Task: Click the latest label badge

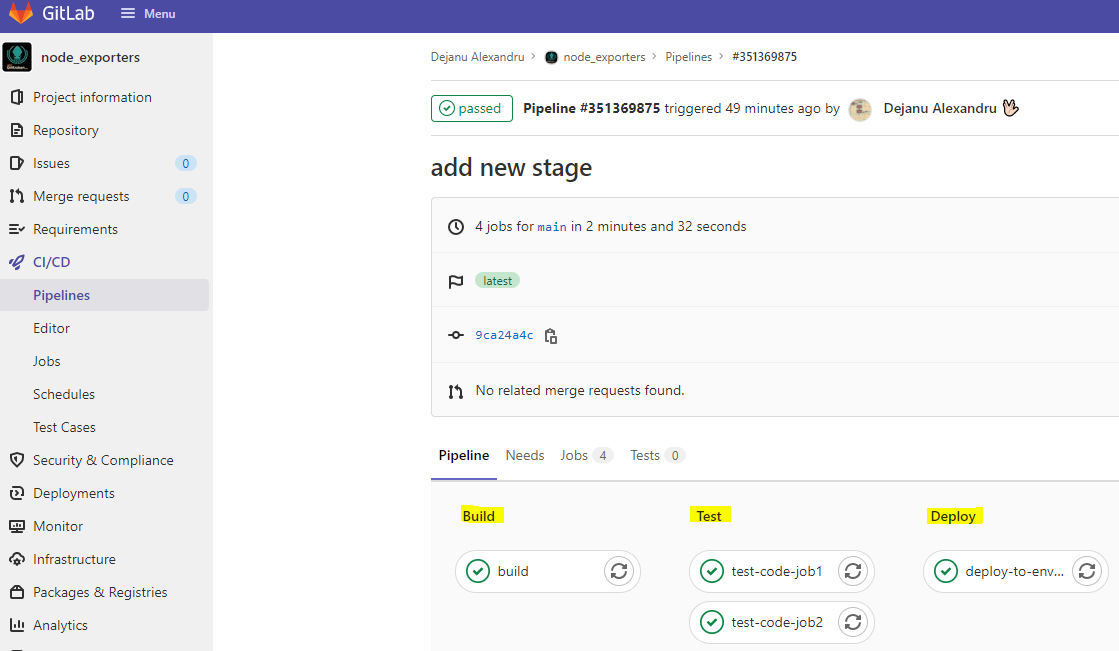Action: 497,281
